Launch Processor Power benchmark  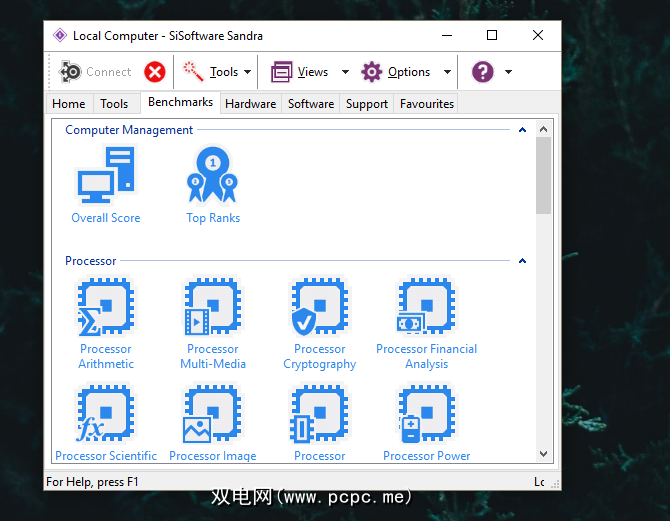[426, 423]
